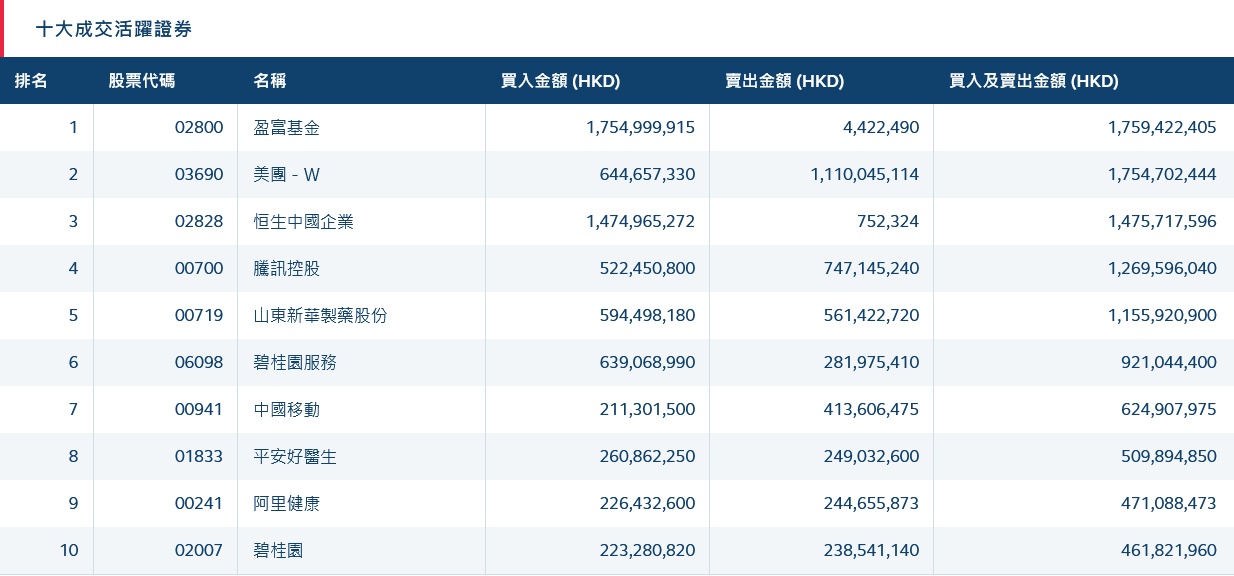1234x576 pixels.
Task: Click buy amount 594,498,180
Action: [x=647, y=316]
